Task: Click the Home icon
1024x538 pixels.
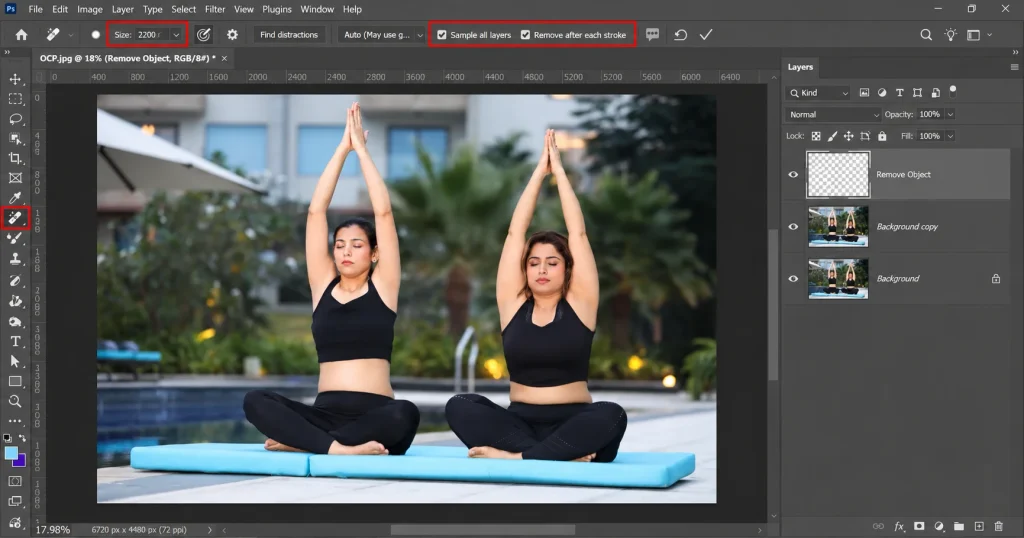Action: tap(22, 35)
